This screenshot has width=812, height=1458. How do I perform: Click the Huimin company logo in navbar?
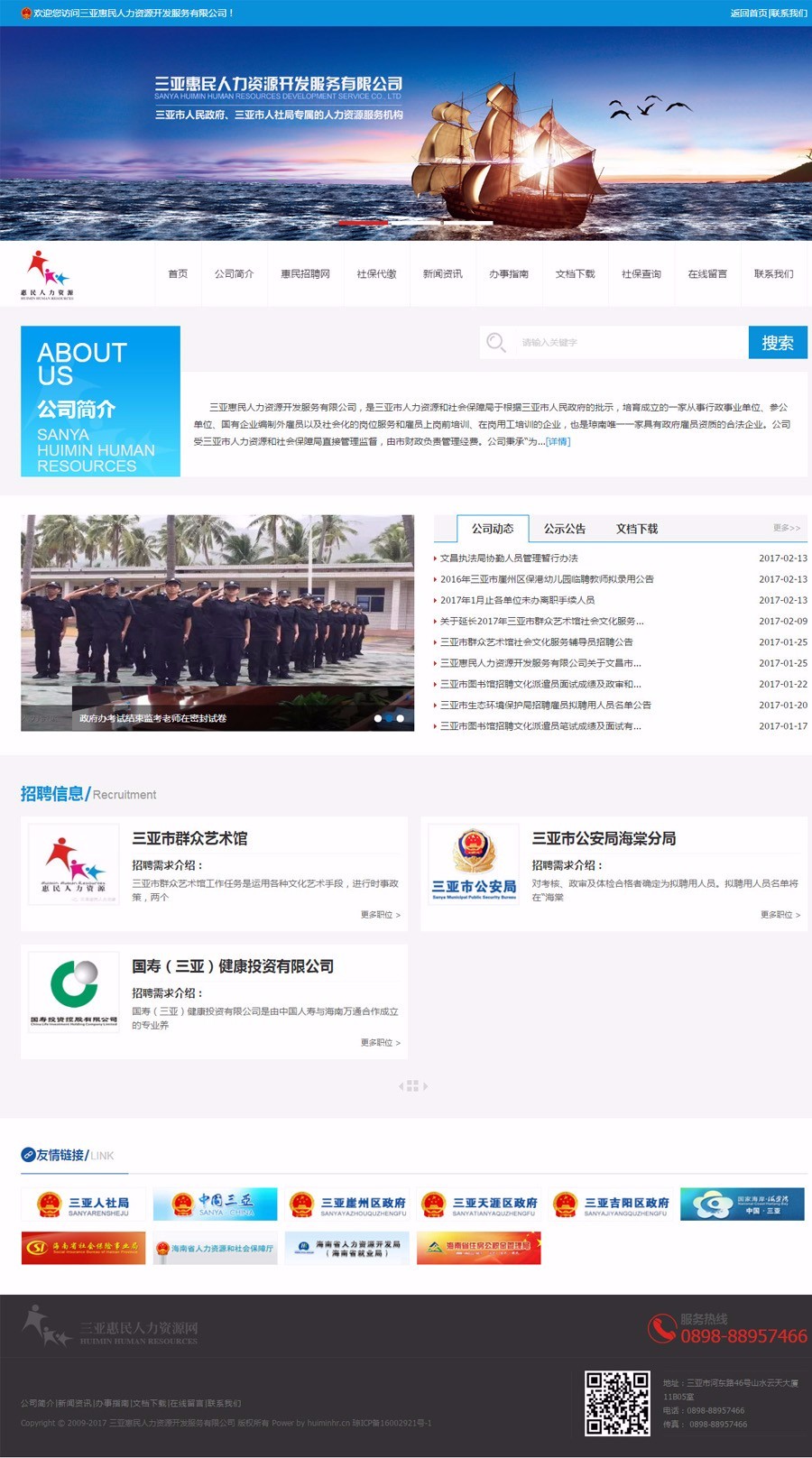(47, 274)
